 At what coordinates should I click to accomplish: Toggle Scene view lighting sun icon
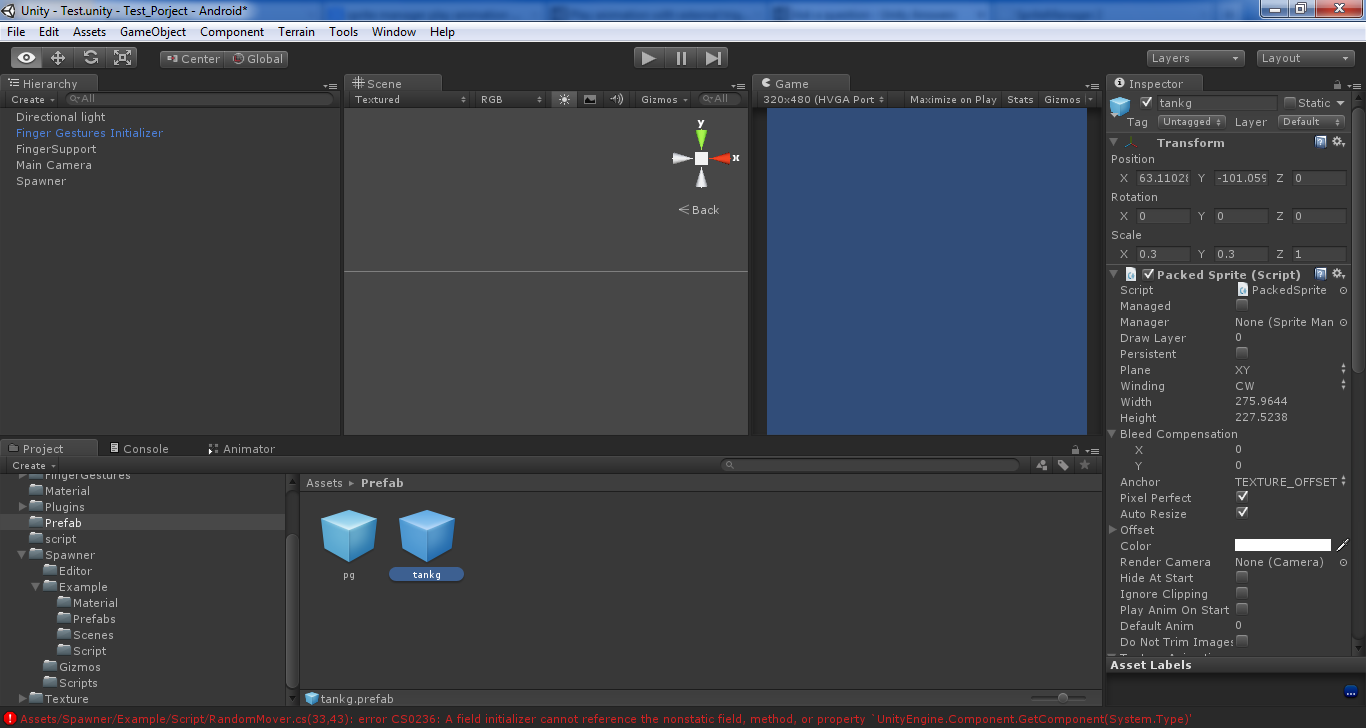(x=565, y=99)
